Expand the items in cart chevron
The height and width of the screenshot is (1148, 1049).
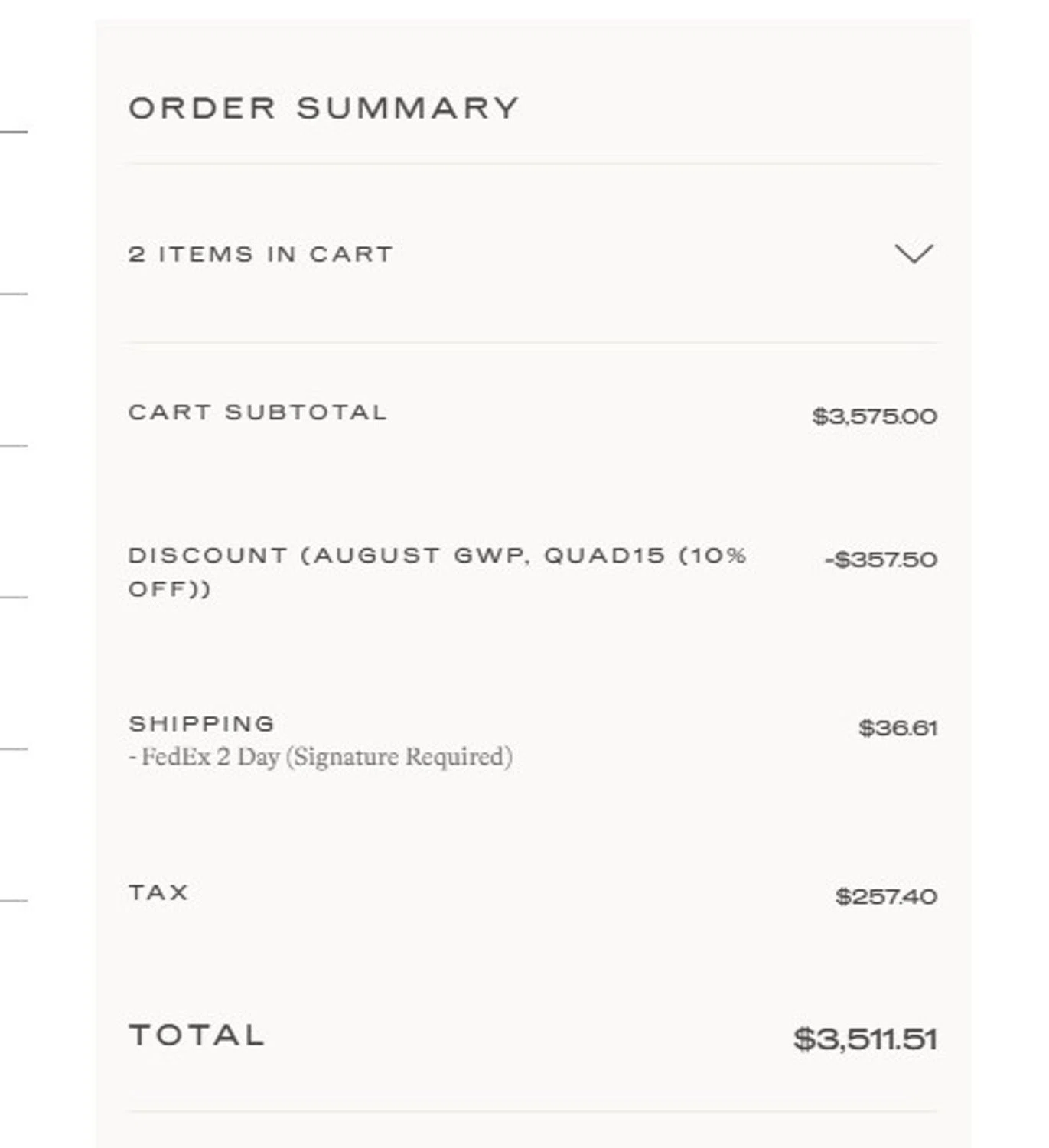[914, 254]
